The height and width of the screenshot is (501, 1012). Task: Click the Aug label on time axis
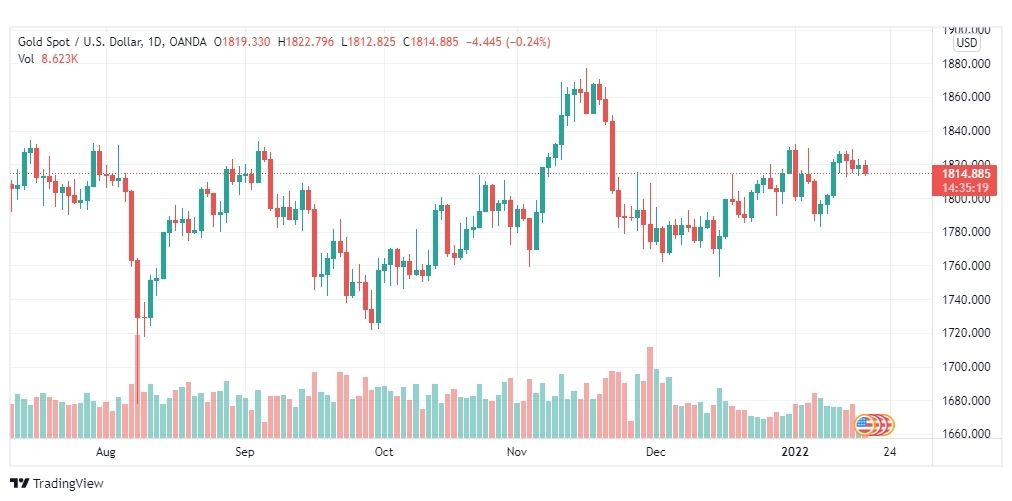[x=105, y=452]
